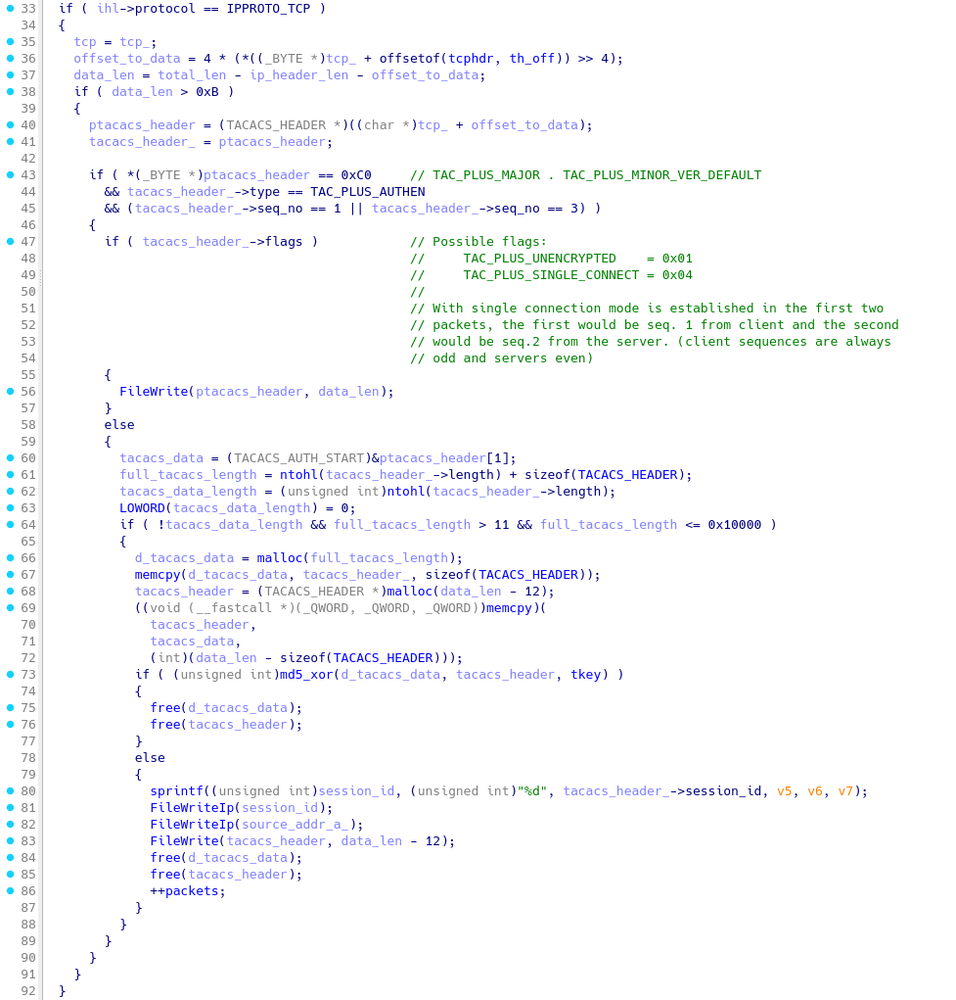Click the blue dot beside line 67

point(8,574)
